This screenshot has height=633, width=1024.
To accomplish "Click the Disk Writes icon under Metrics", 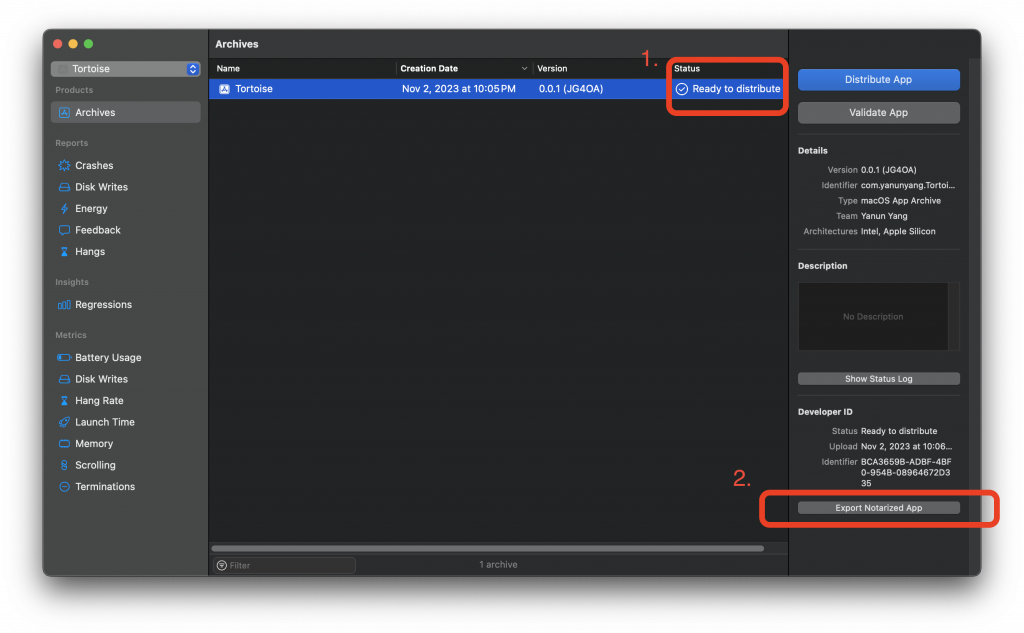I will click(x=64, y=379).
